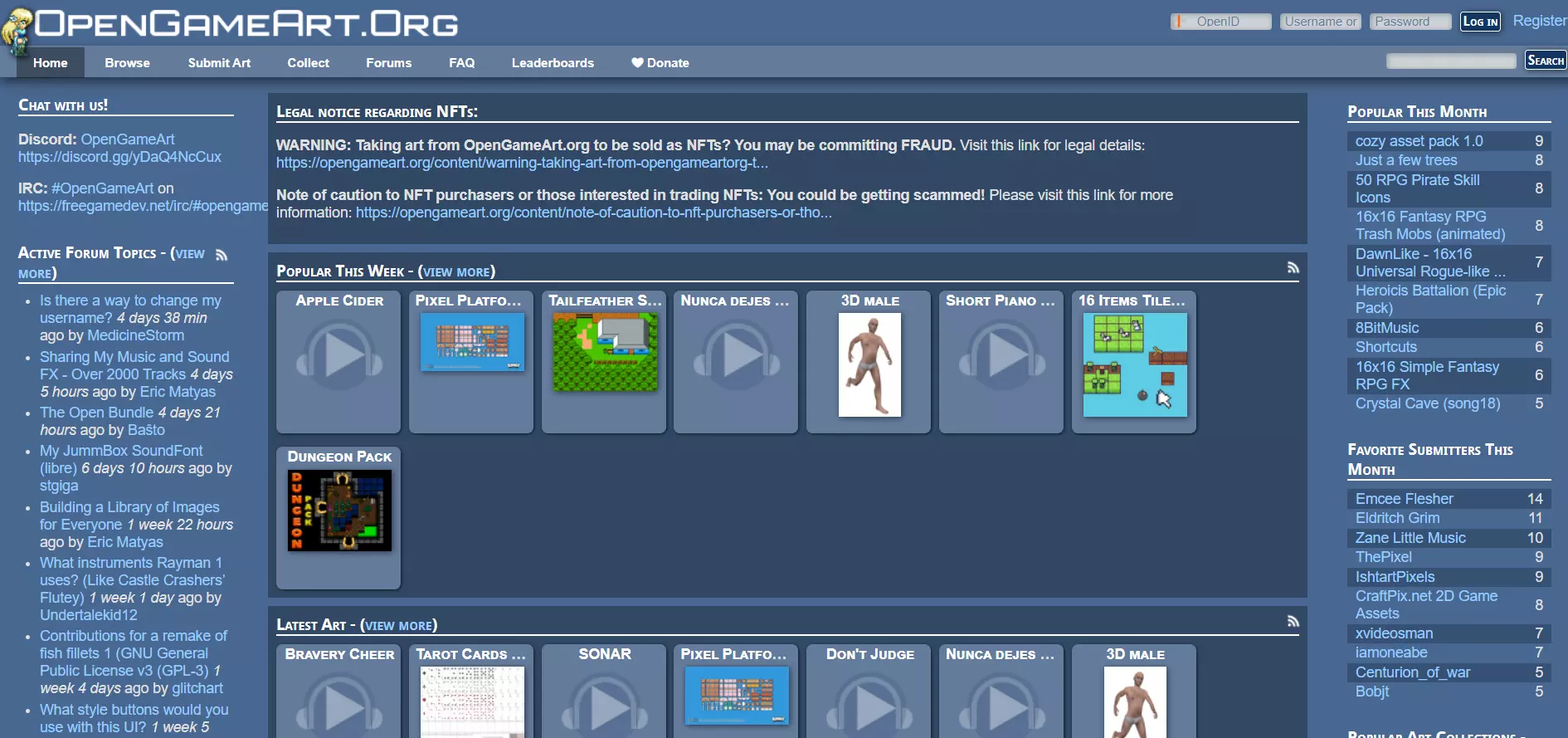
Task: Play the Nunca Dejes audio under Popular This Week
Action: click(737, 355)
